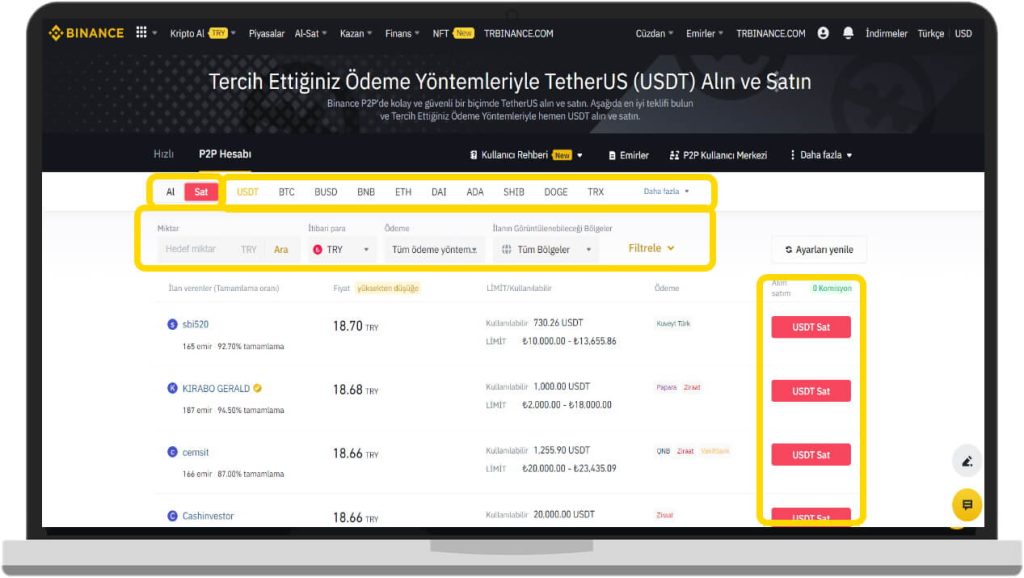The image size is (1024, 578).
Task: Open the Piyasalar menu item
Action: [x=266, y=33]
